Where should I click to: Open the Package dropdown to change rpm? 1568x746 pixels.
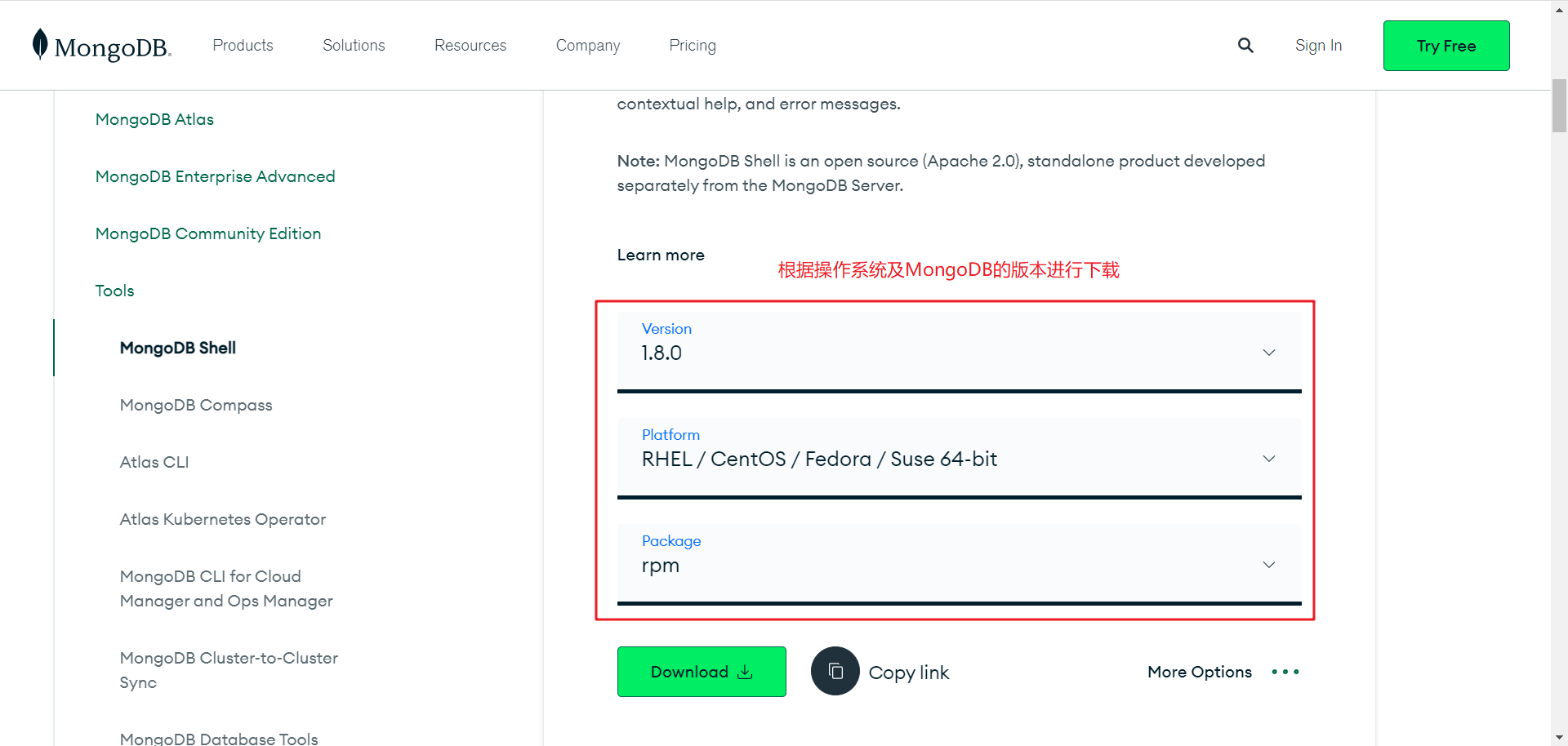1268,564
